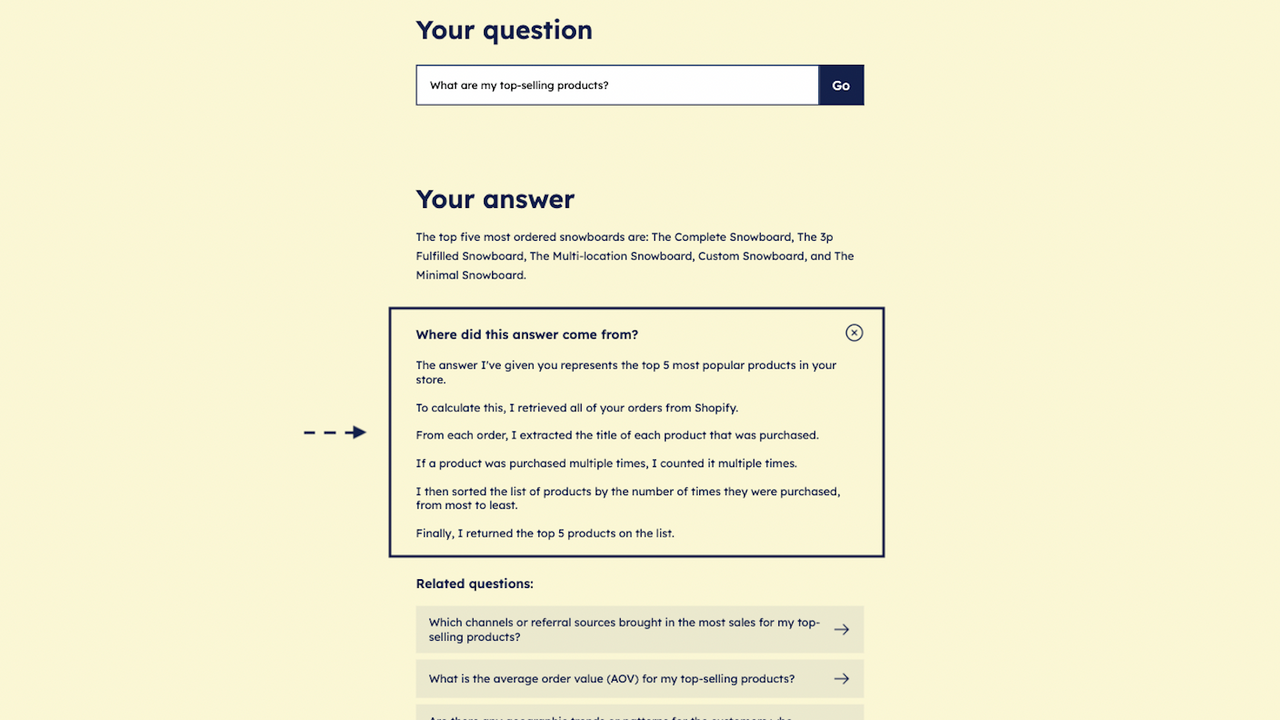Open the related question about referral sources
The width and height of the screenshot is (1280, 720).
click(x=624, y=629)
